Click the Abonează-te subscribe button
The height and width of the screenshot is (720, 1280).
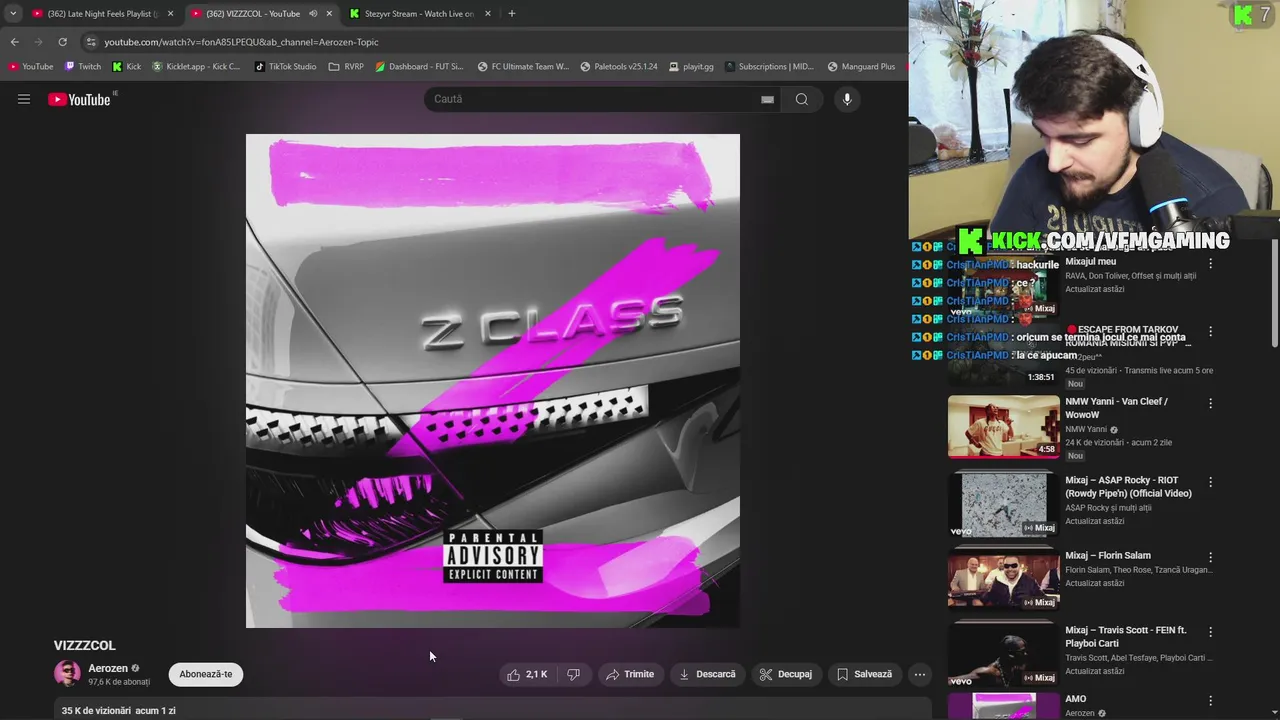[x=206, y=674]
